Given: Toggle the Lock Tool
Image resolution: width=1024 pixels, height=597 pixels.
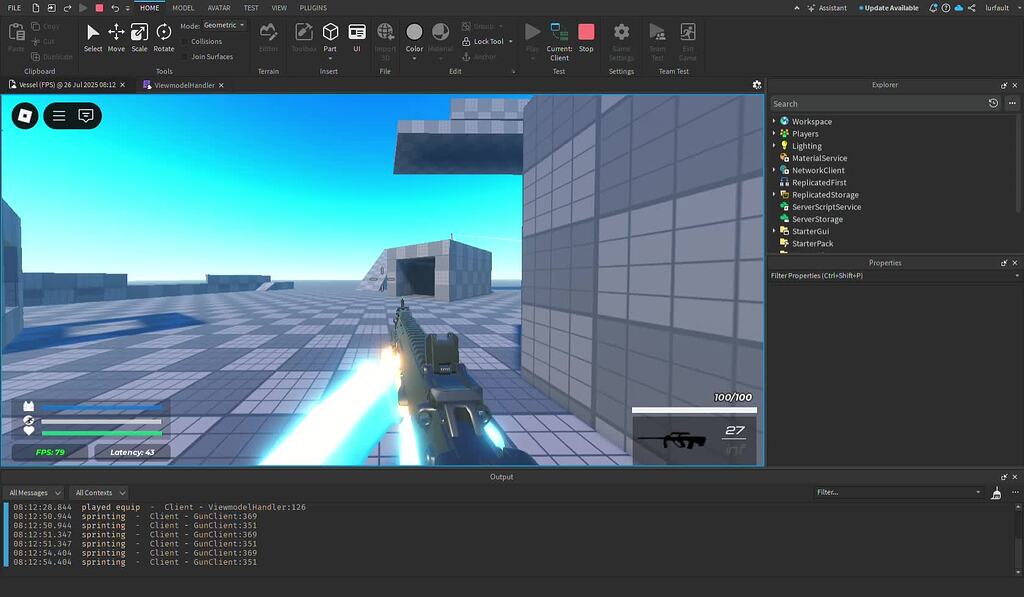Looking at the screenshot, I should (x=486, y=41).
